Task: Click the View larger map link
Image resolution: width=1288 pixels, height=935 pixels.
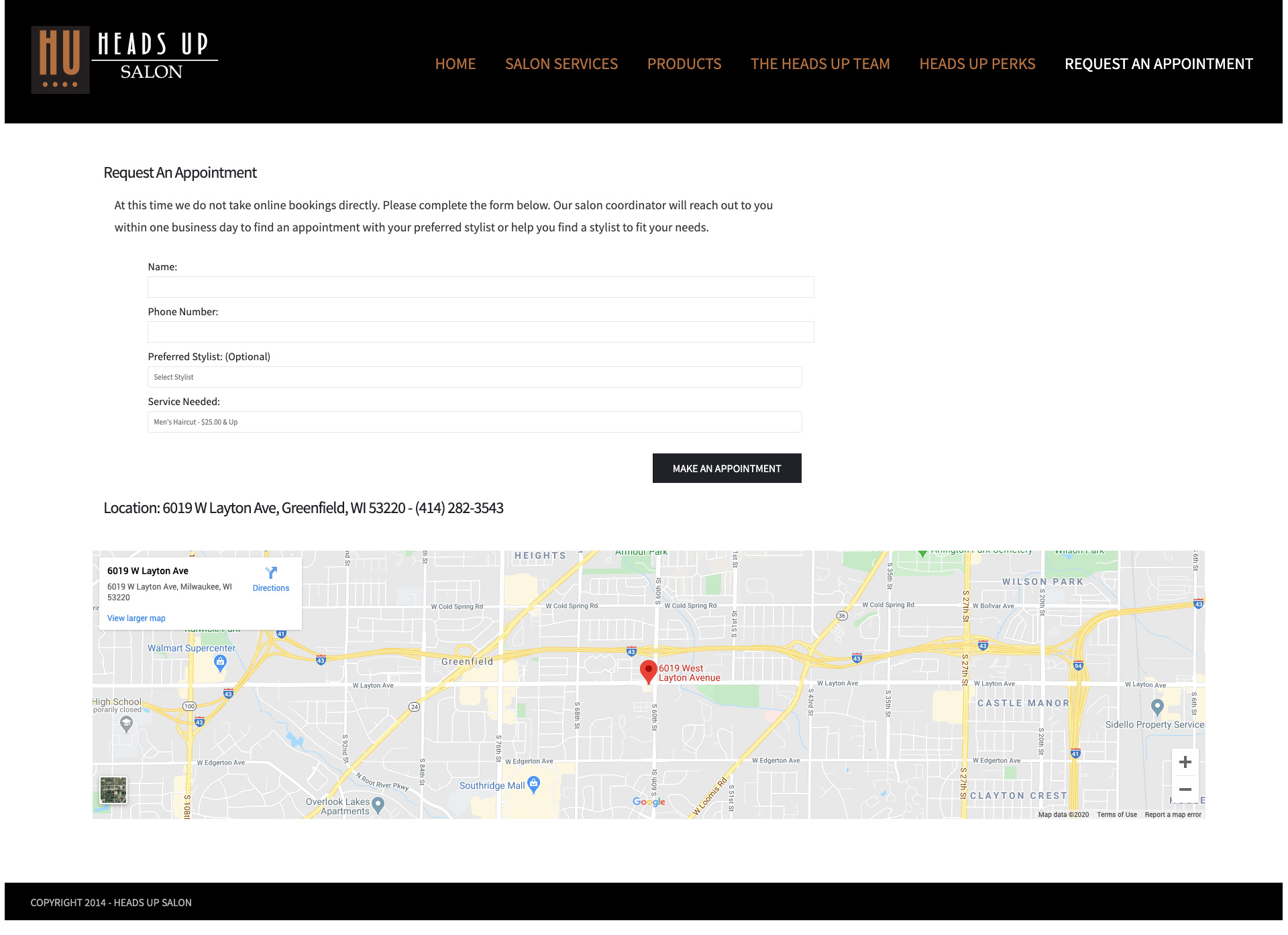Action: pos(136,618)
